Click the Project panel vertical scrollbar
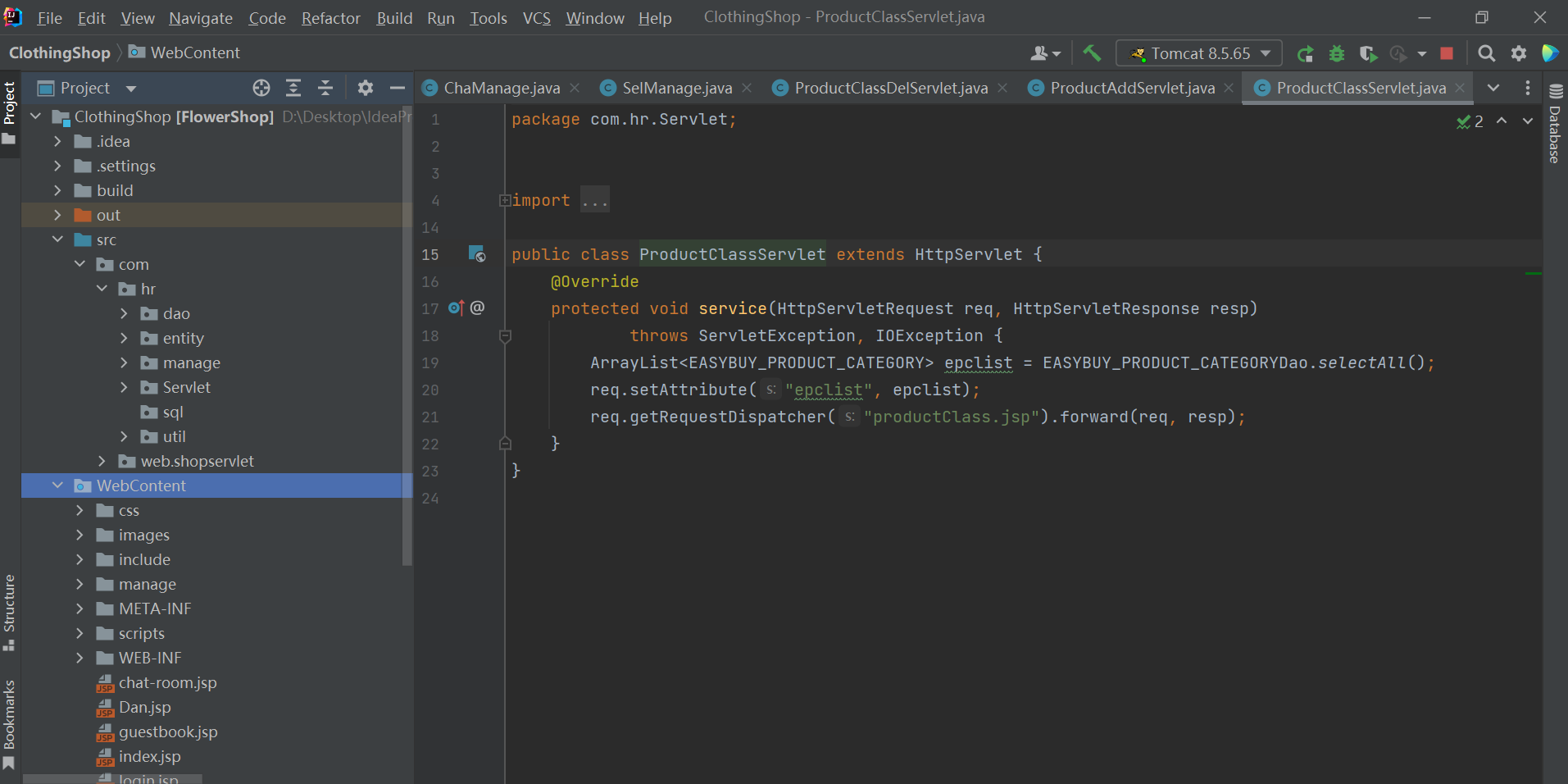 pyautogui.click(x=407, y=336)
